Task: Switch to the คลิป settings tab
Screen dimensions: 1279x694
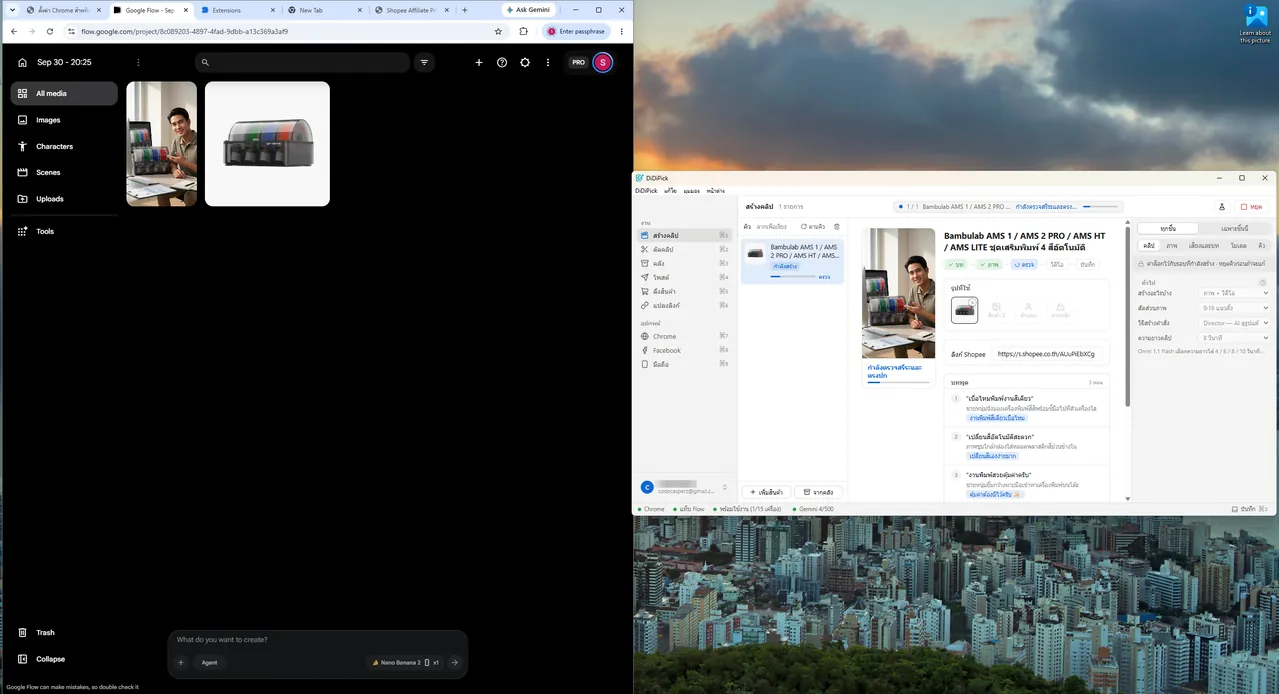Action: pyautogui.click(x=1149, y=245)
